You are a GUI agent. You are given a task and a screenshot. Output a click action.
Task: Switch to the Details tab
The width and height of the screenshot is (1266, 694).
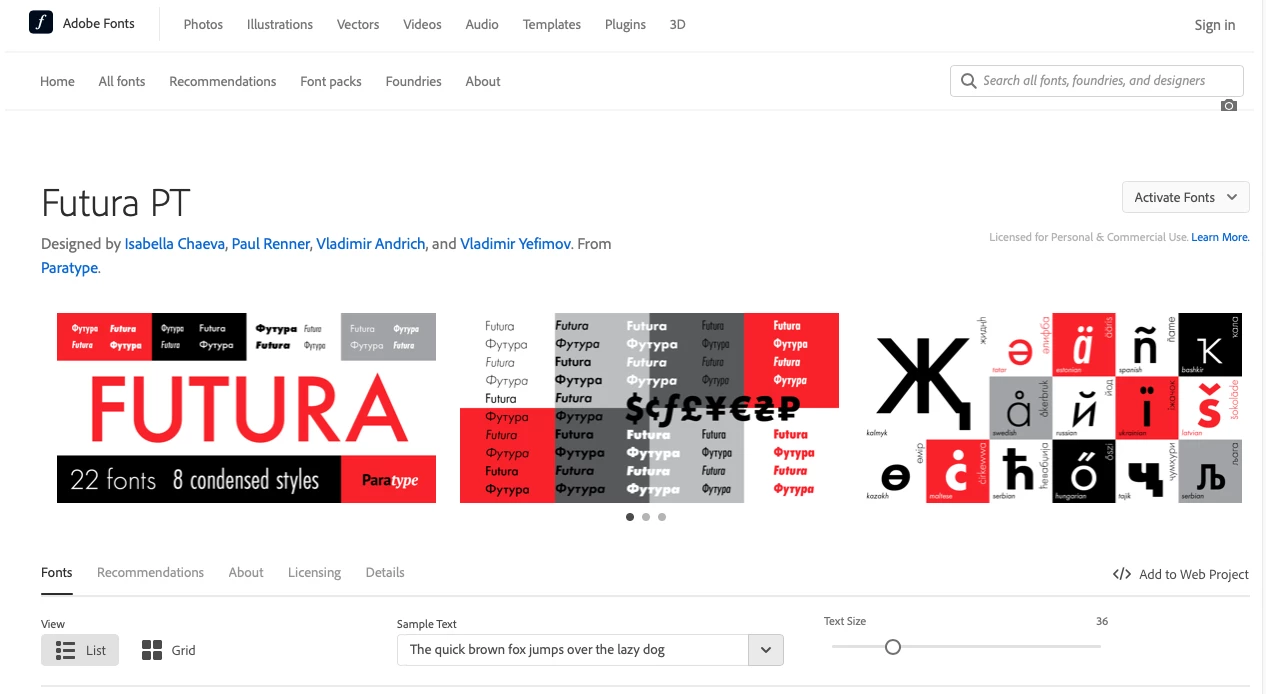point(385,573)
